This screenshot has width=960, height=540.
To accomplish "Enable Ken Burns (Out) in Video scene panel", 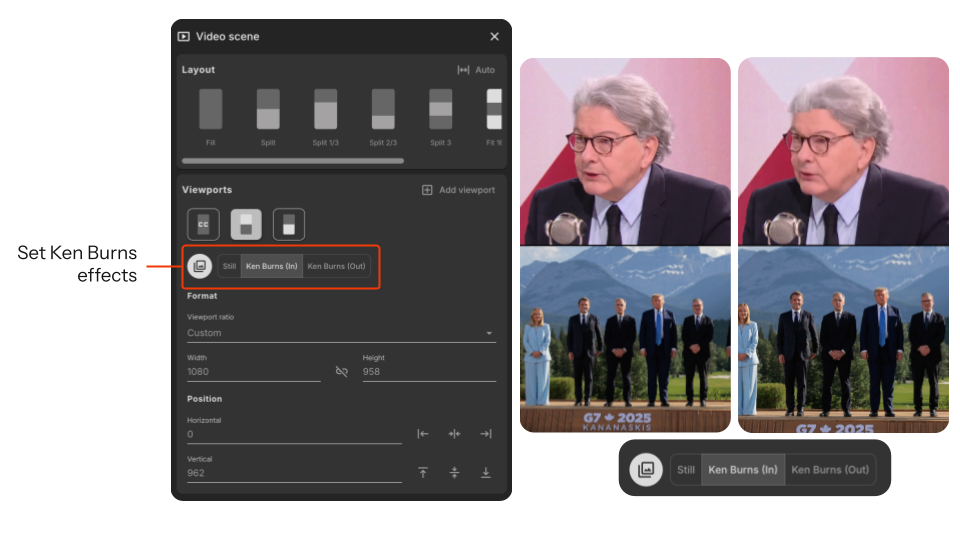I will [x=336, y=266].
